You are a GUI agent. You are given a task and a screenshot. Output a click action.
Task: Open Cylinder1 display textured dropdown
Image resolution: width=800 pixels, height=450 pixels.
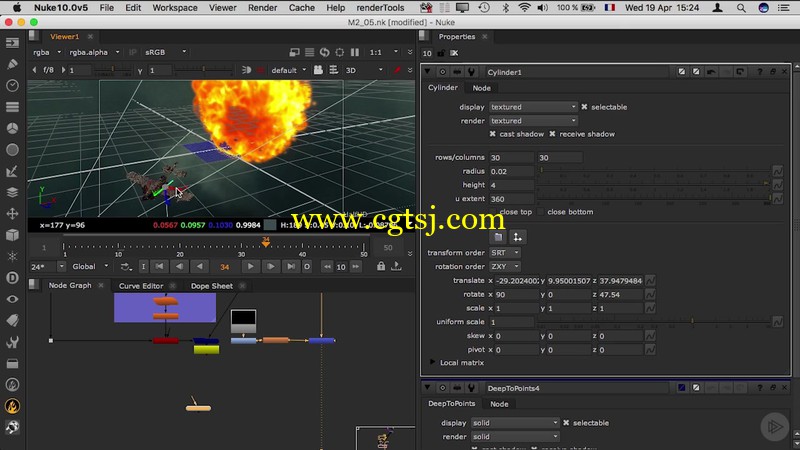tap(533, 107)
